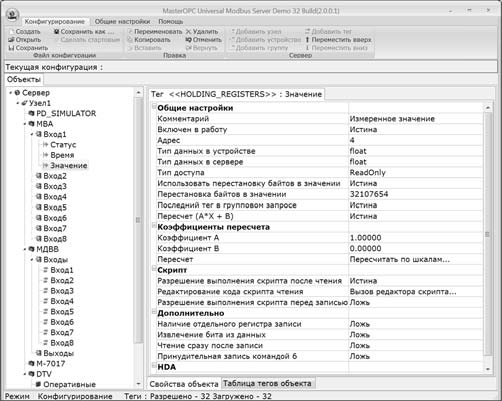Image resolution: width=502 pixels, height=401 pixels.
Task: Click the МДВВ device icon
Action: pyautogui.click(x=32, y=249)
